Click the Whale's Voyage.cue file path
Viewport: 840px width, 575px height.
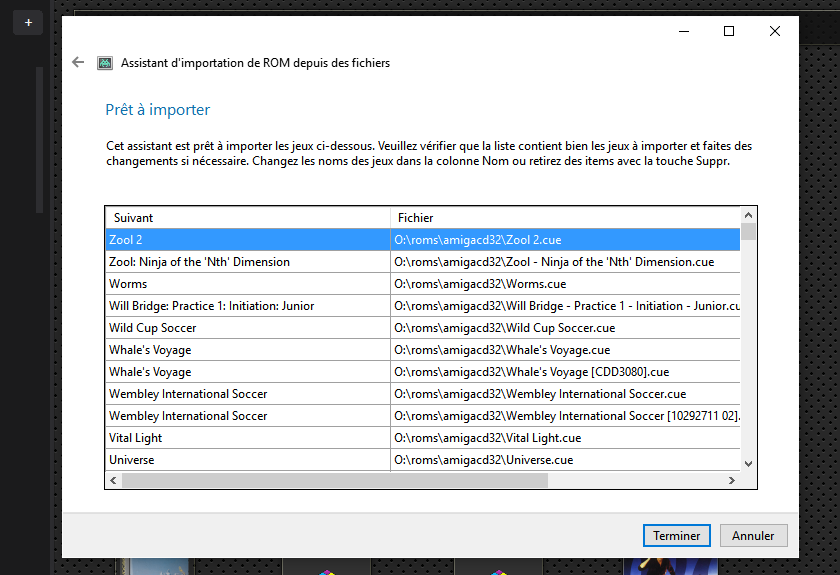click(x=565, y=349)
